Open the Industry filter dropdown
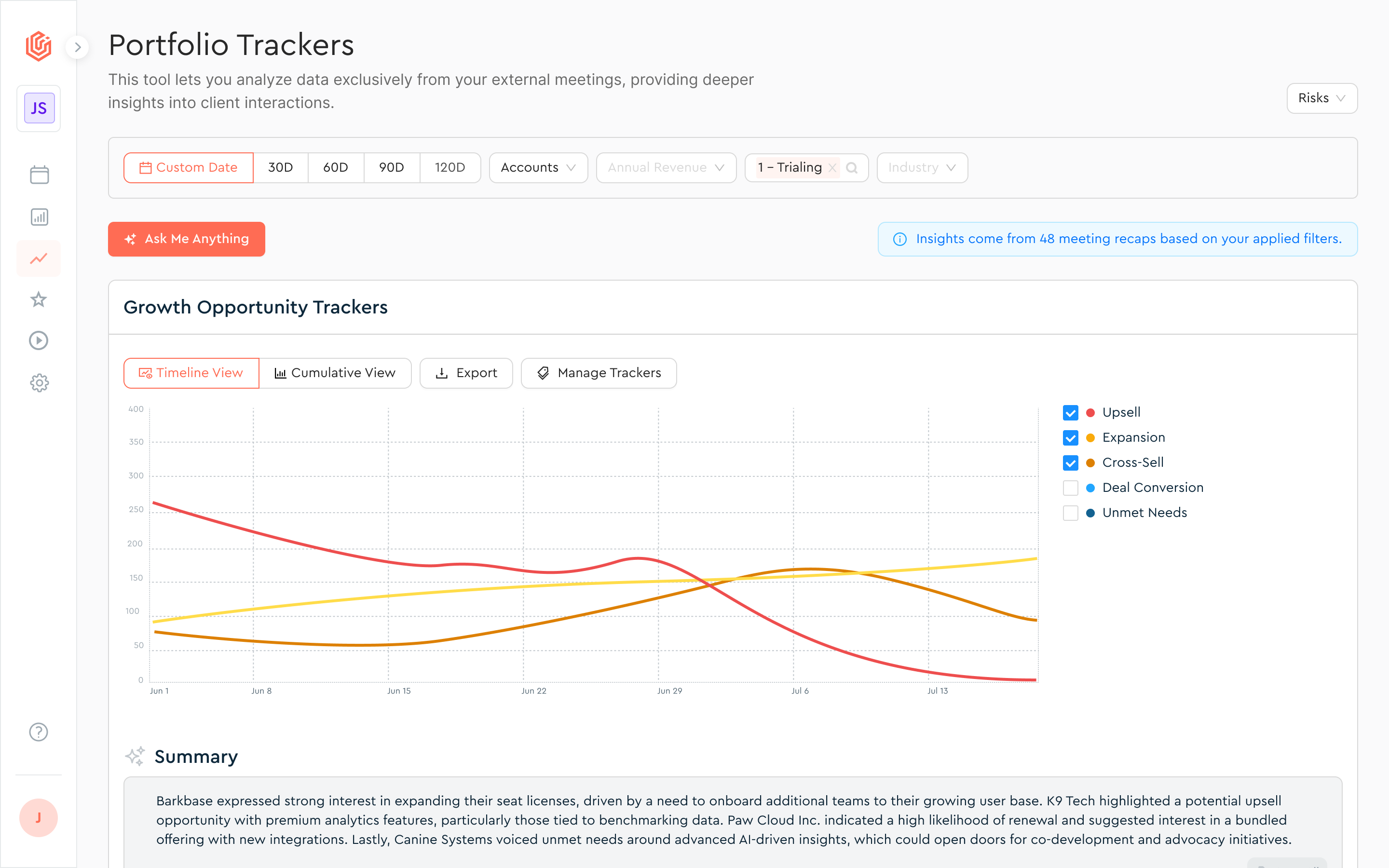Screen dimensions: 1389x868 click(x=922, y=168)
